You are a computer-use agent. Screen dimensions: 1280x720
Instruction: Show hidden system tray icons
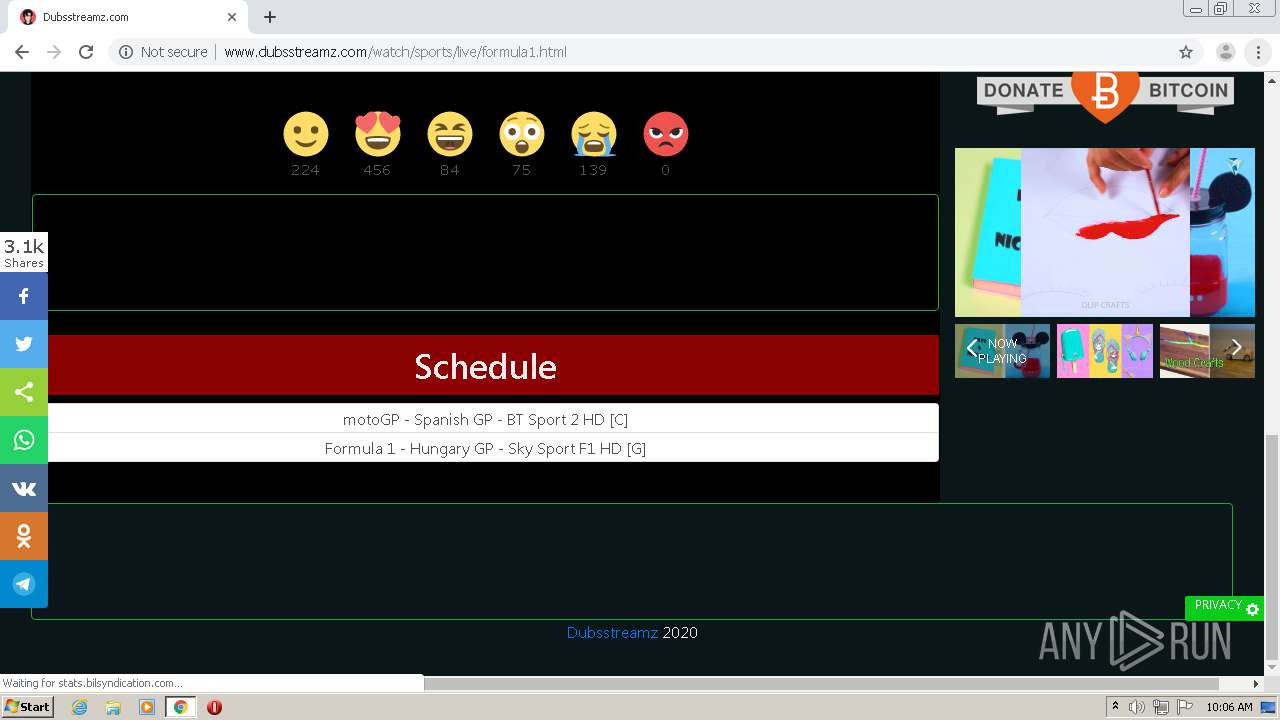pyautogui.click(x=1115, y=707)
